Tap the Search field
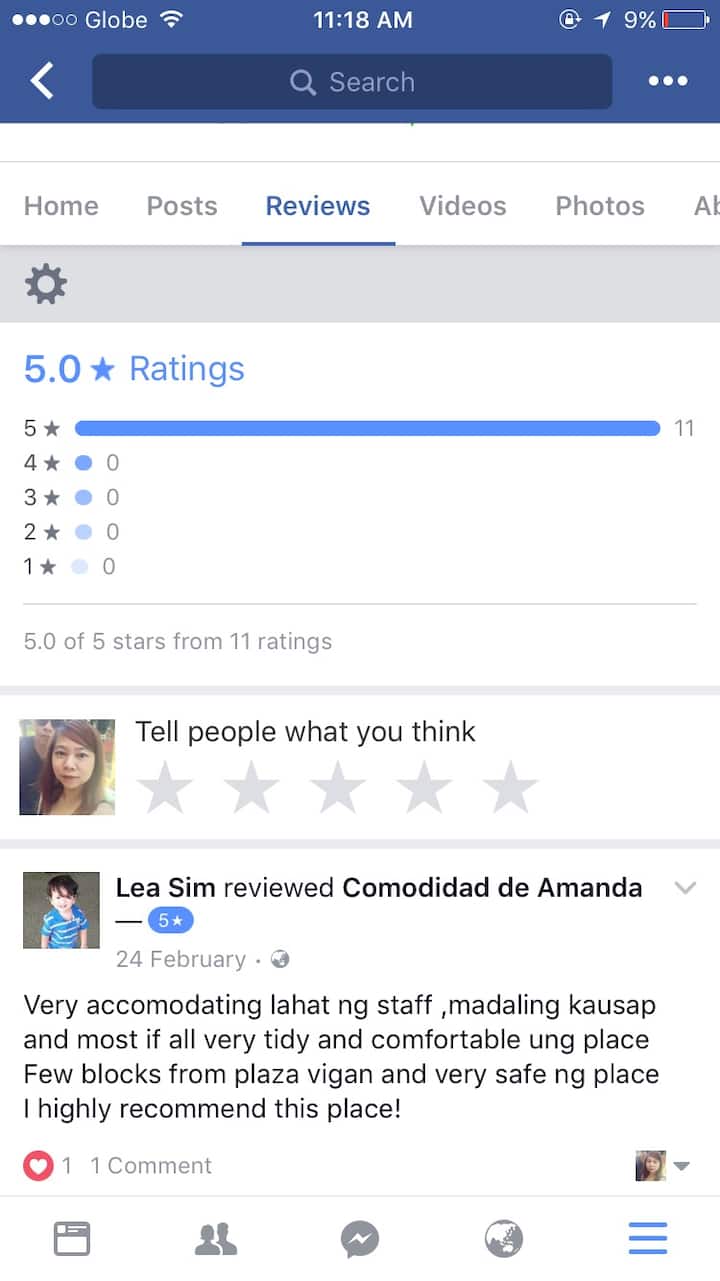Image resolution: width=720 pixels, height=1281 pixels. tap(352, 82)
